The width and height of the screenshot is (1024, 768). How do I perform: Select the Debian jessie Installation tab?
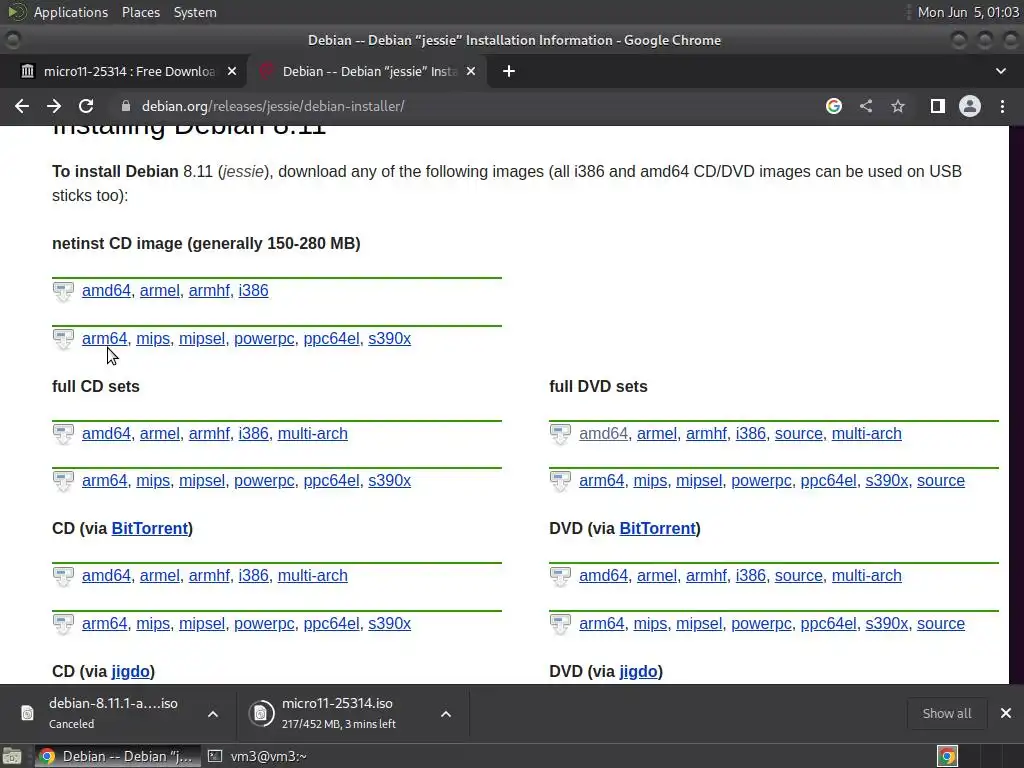click(366, 71)
